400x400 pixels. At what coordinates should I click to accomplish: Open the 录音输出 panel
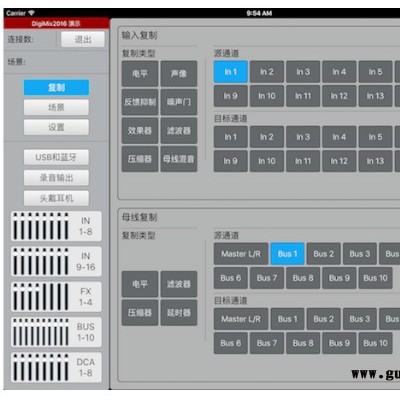(x=56, y=178)
